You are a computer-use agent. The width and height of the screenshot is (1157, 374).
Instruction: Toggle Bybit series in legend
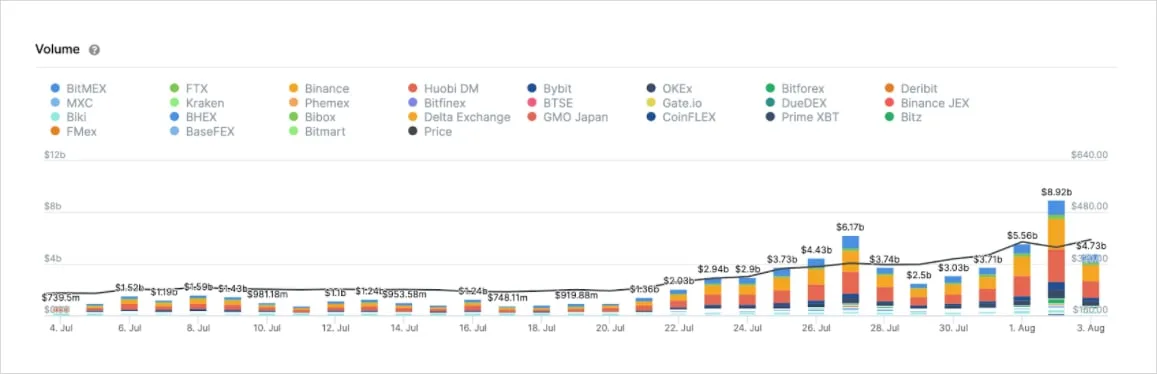550,89
